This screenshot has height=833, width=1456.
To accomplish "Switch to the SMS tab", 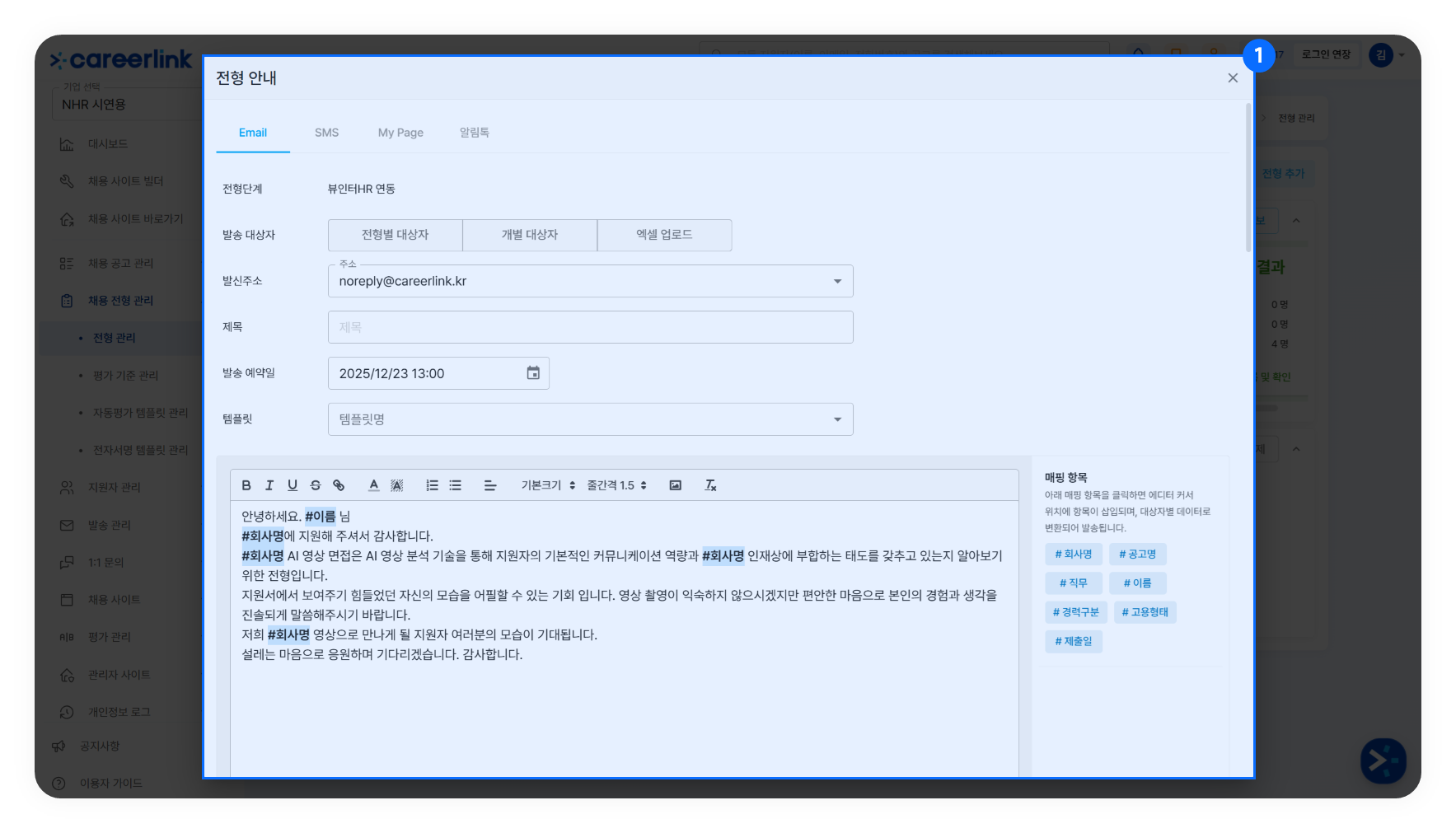I will click(x=326, y=133).
